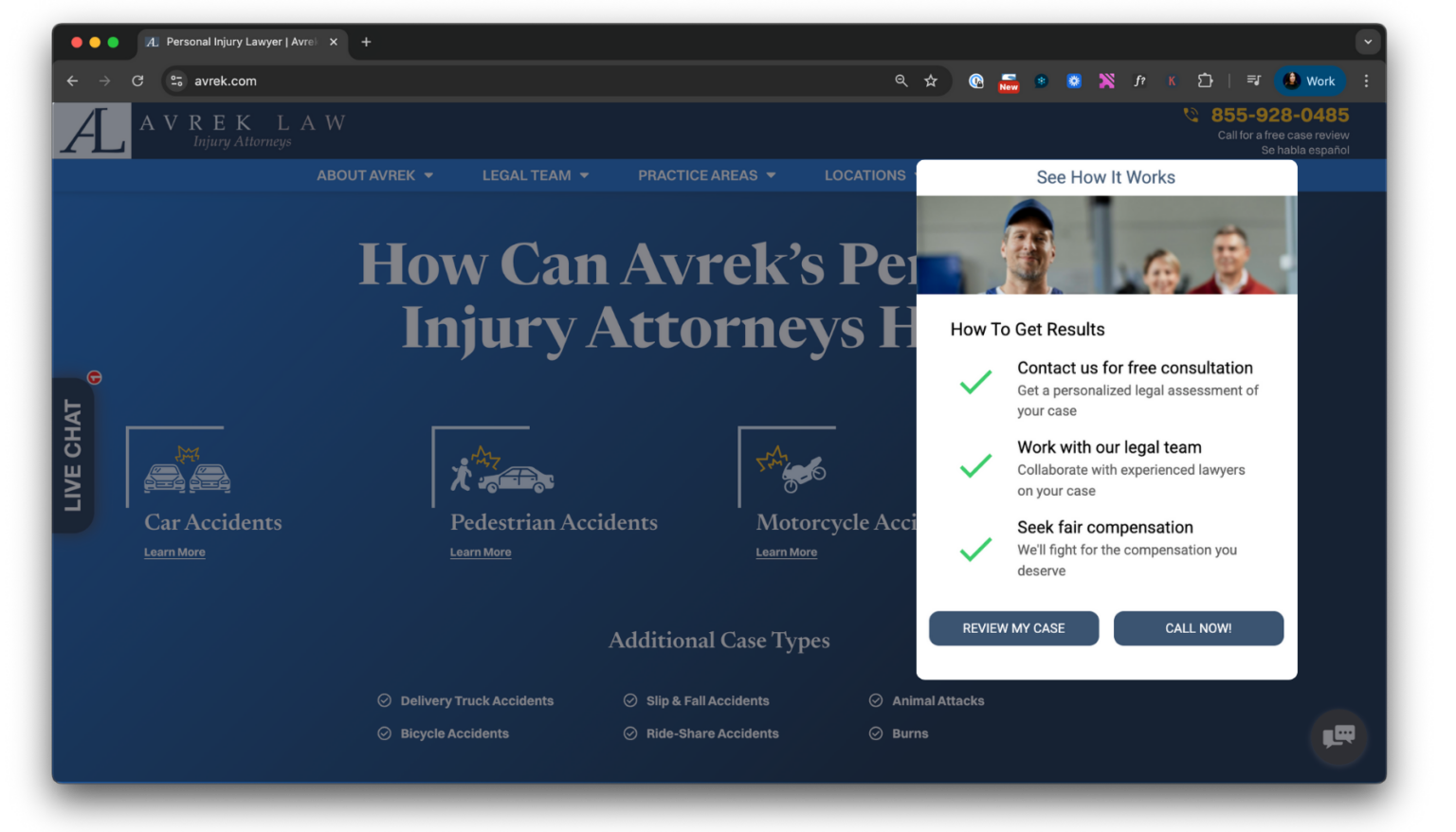Click Learn More under Pedestrian Accidents
Image resolution: width=1456 pixels, height=832 pixels.
pyautogui.click(x=481, y=552)
